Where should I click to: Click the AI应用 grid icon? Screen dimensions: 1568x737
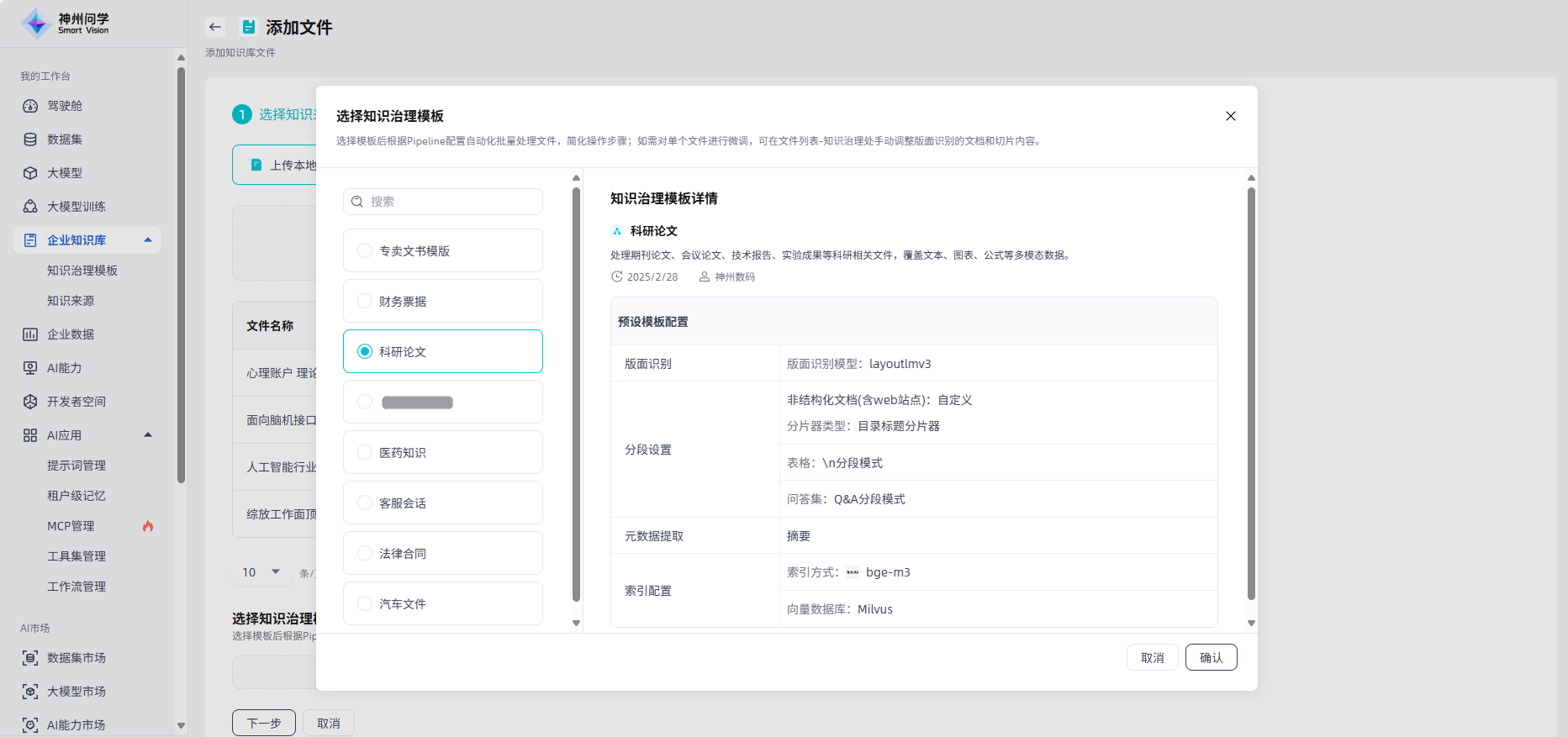pos(30,435)
